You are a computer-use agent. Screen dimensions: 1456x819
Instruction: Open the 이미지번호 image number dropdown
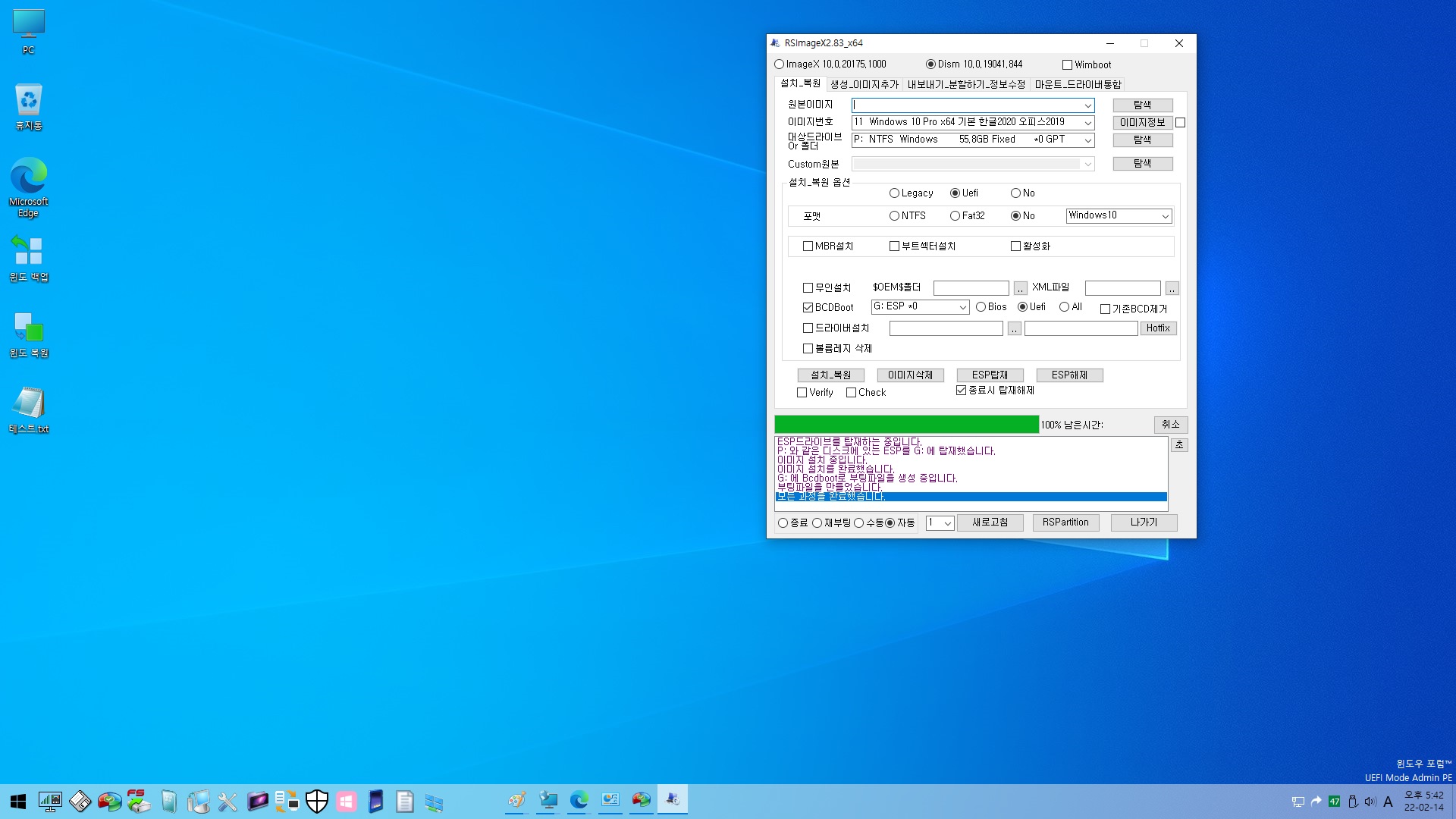click(x=1087, y=122)
